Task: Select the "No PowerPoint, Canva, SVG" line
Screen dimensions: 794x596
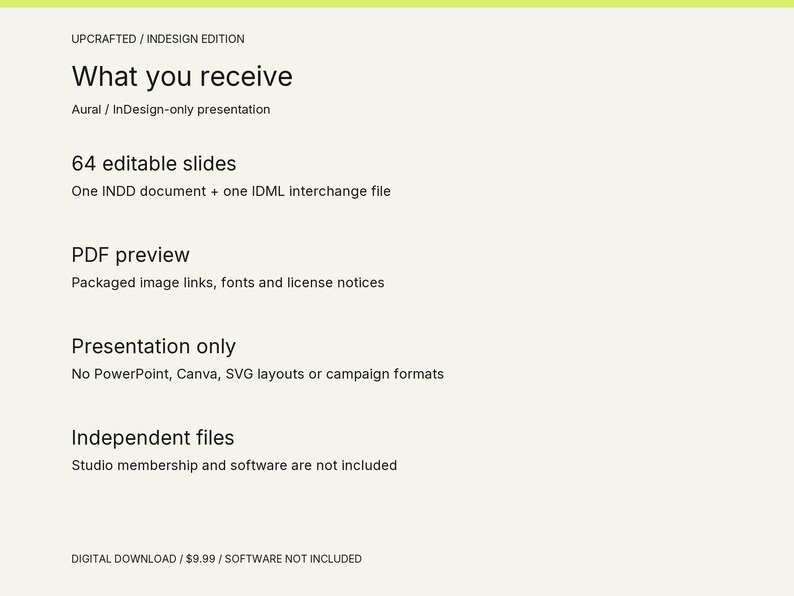Action: coord(258,374)
